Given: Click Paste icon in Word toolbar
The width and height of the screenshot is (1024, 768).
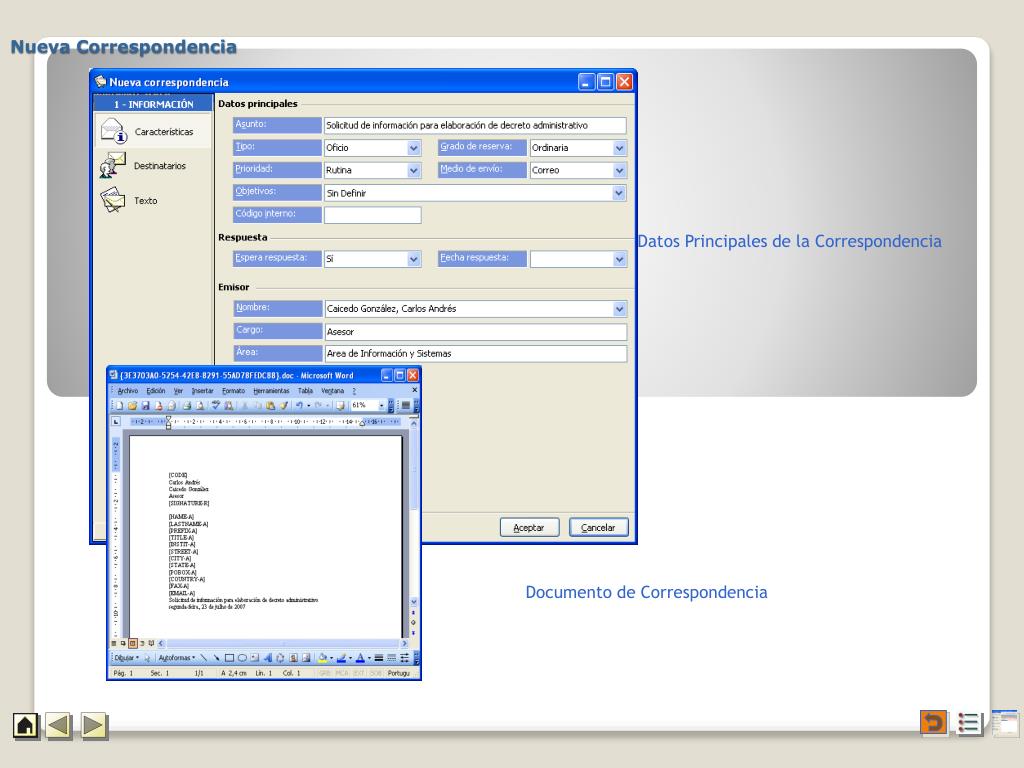Looking at the screenshot, I should tap(270, 406).
